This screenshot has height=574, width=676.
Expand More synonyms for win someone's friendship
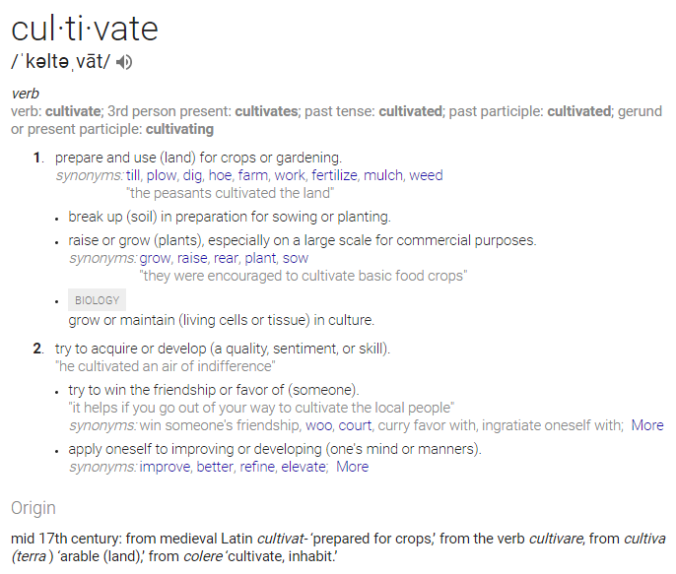[647, 425]
